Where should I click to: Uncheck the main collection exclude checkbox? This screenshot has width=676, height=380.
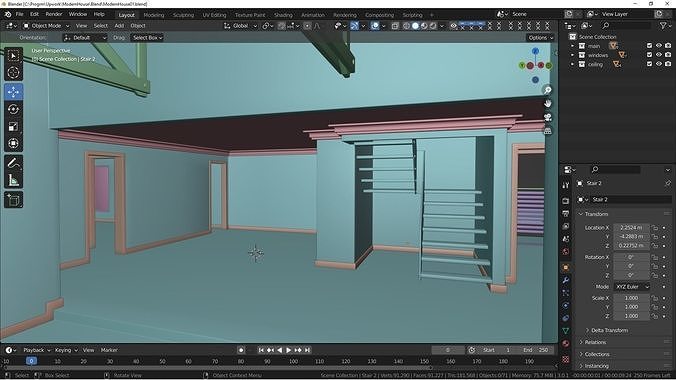point(649,46)
